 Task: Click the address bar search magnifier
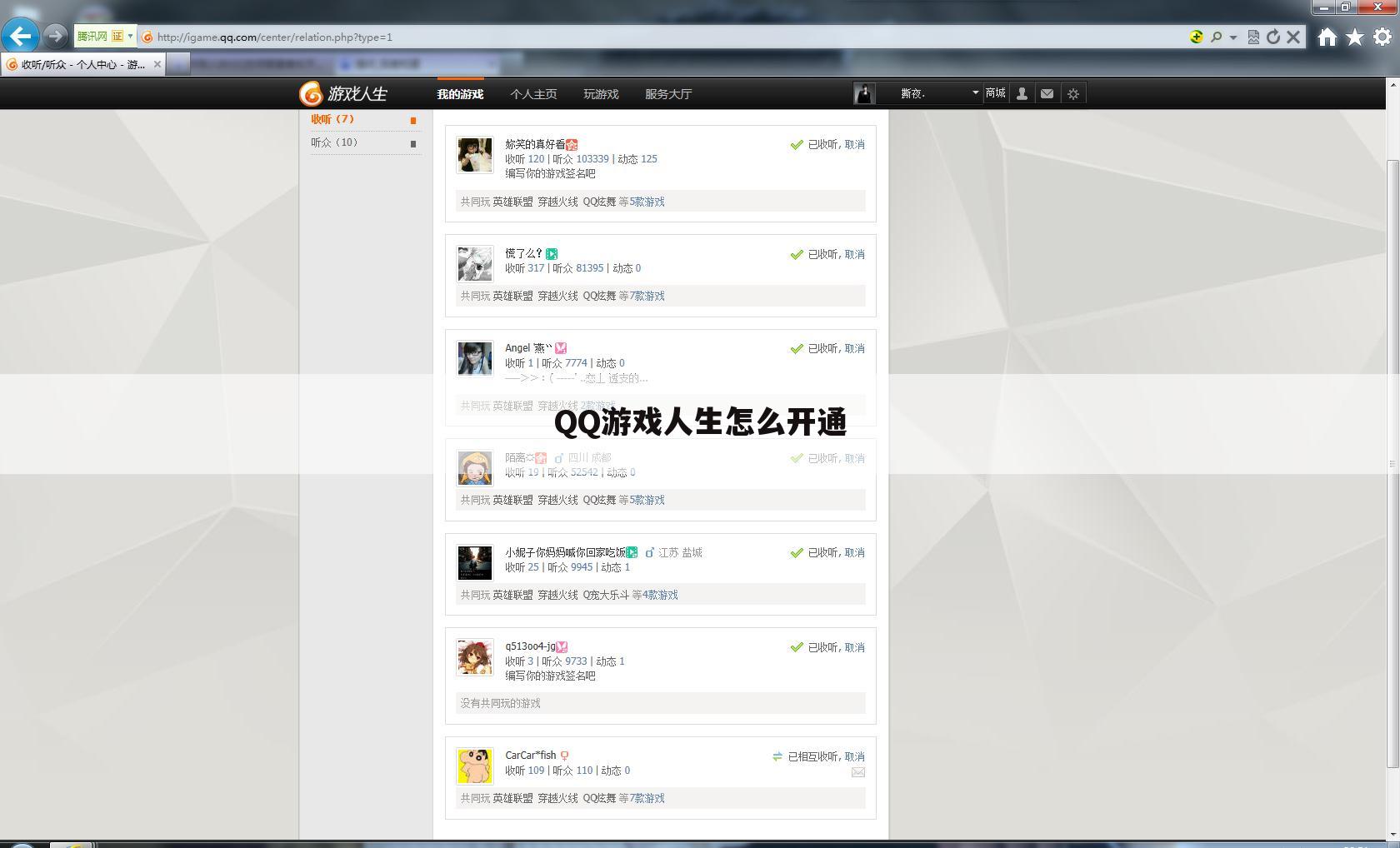(x=1216, y=37)
